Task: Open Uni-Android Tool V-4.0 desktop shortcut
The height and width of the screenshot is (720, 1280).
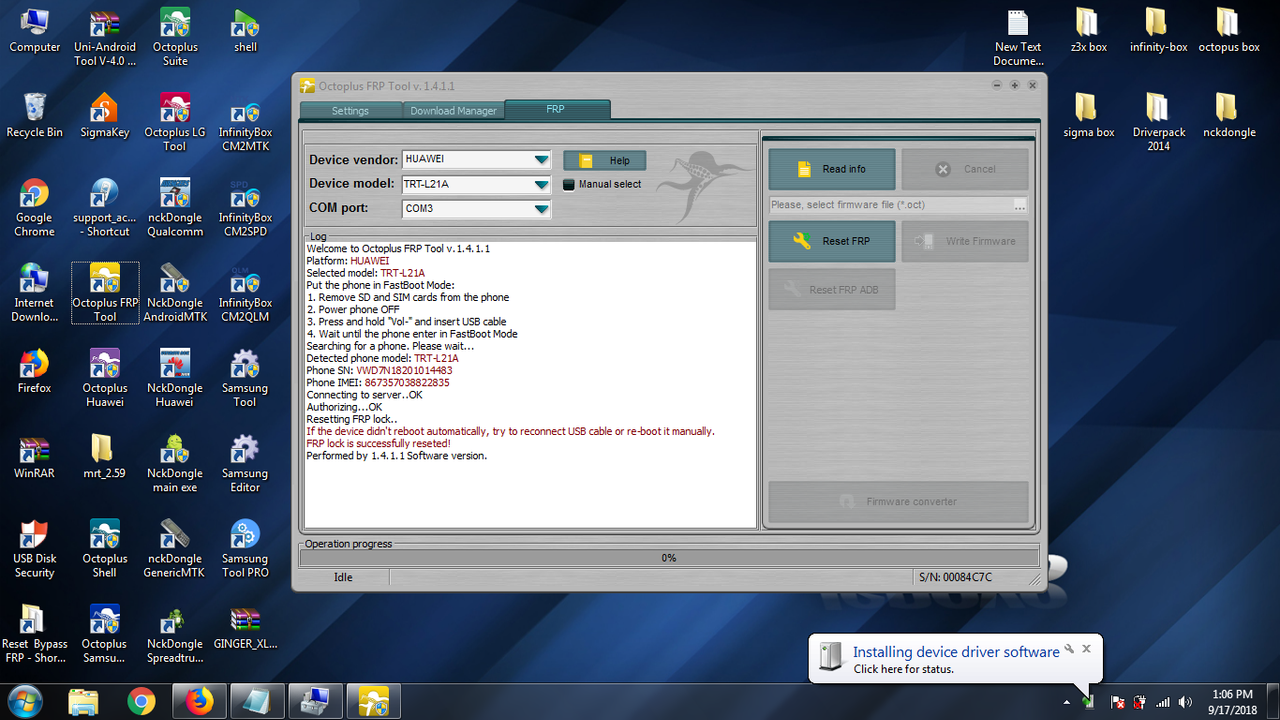Action: pyautogui.click(x=105, y=38)
